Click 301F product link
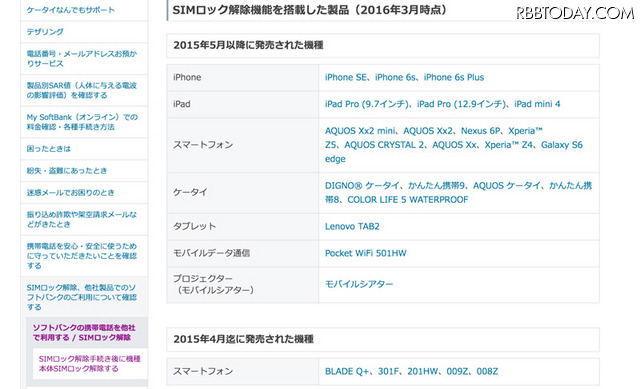This screenshot has width=640, height=389. click(388, 371)
